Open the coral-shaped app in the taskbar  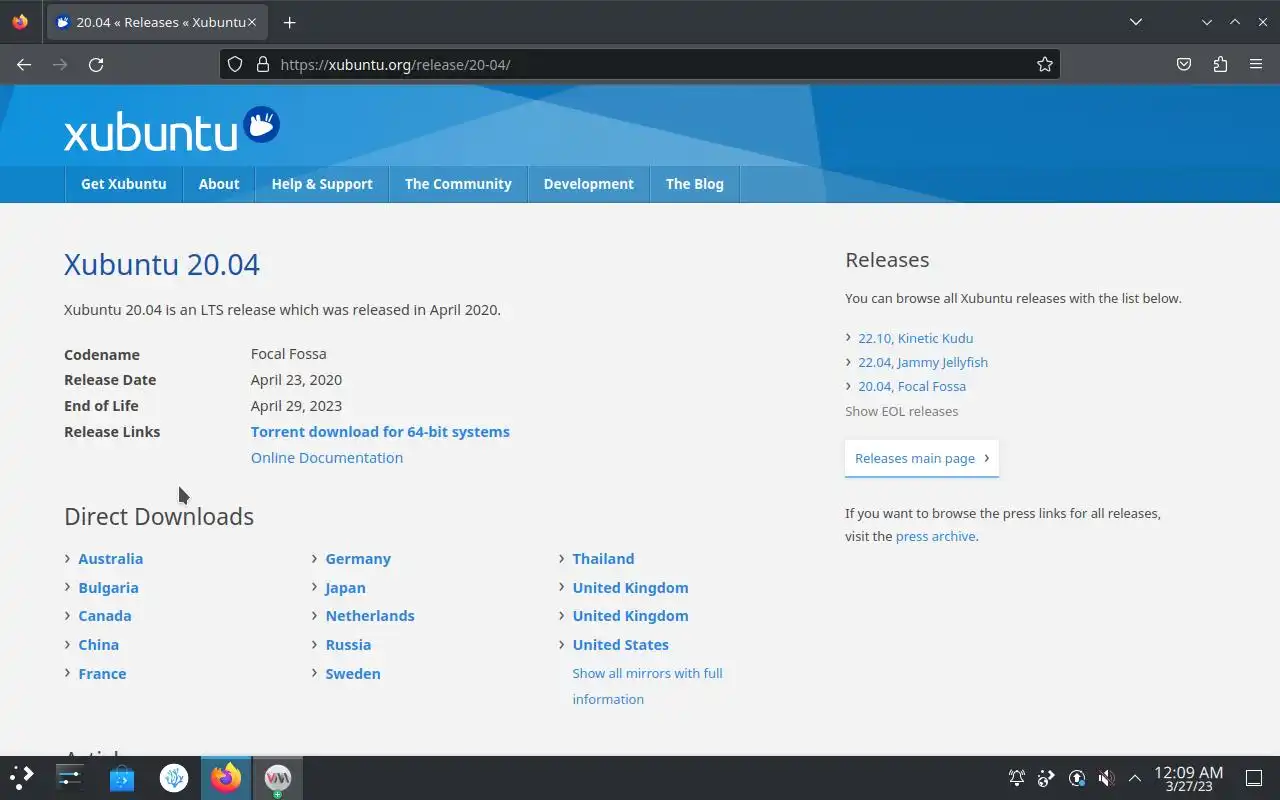tap(174, 777)
